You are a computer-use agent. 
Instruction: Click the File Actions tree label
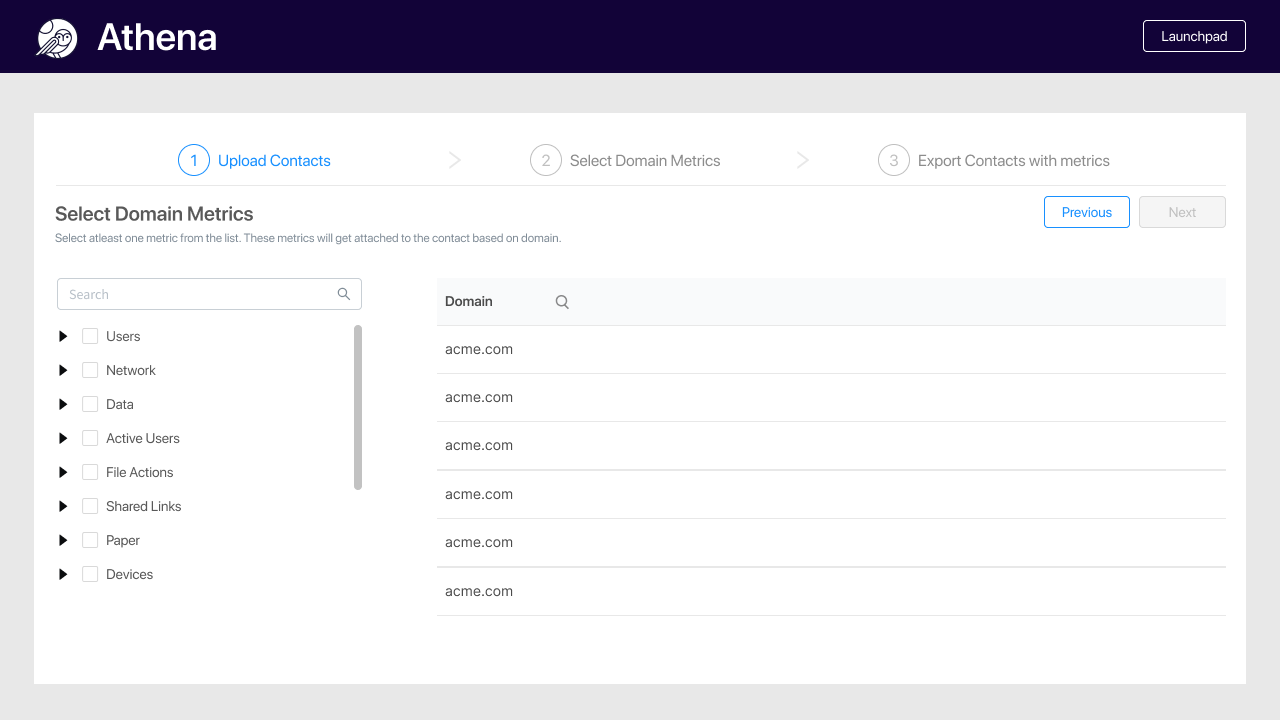pos(140,472)
